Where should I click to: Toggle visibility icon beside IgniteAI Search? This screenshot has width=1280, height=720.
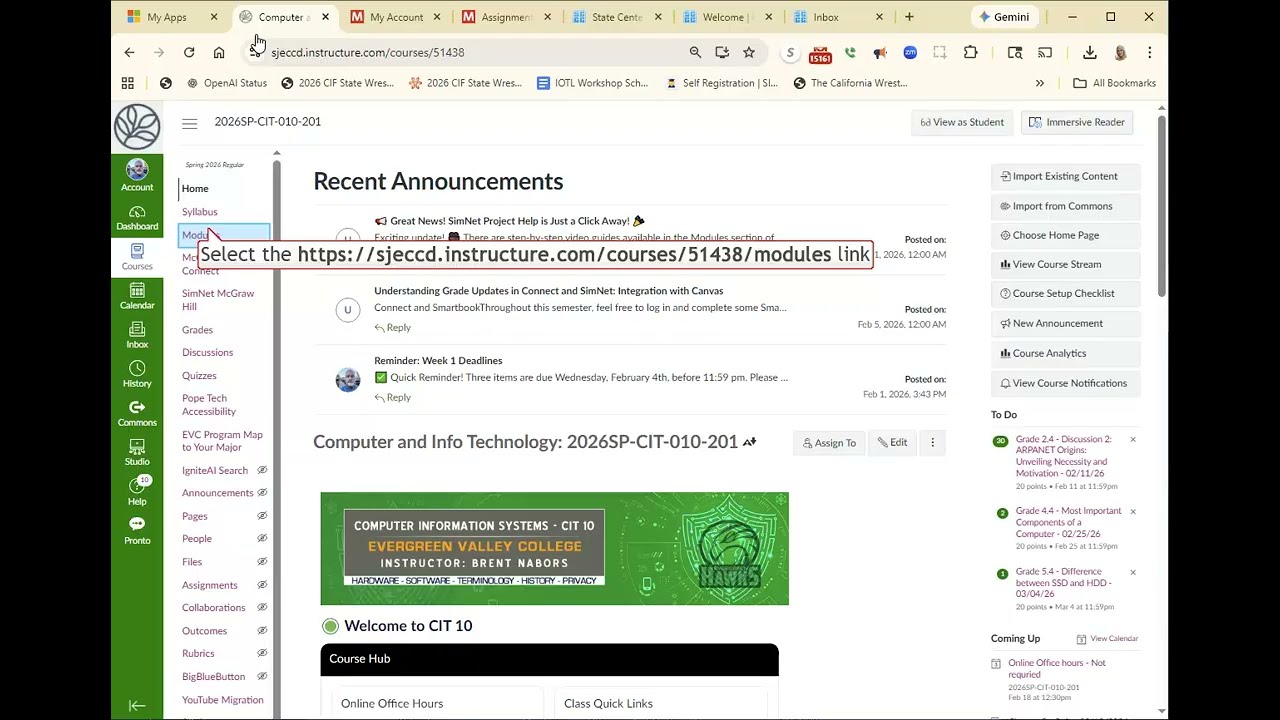[262, 470]
